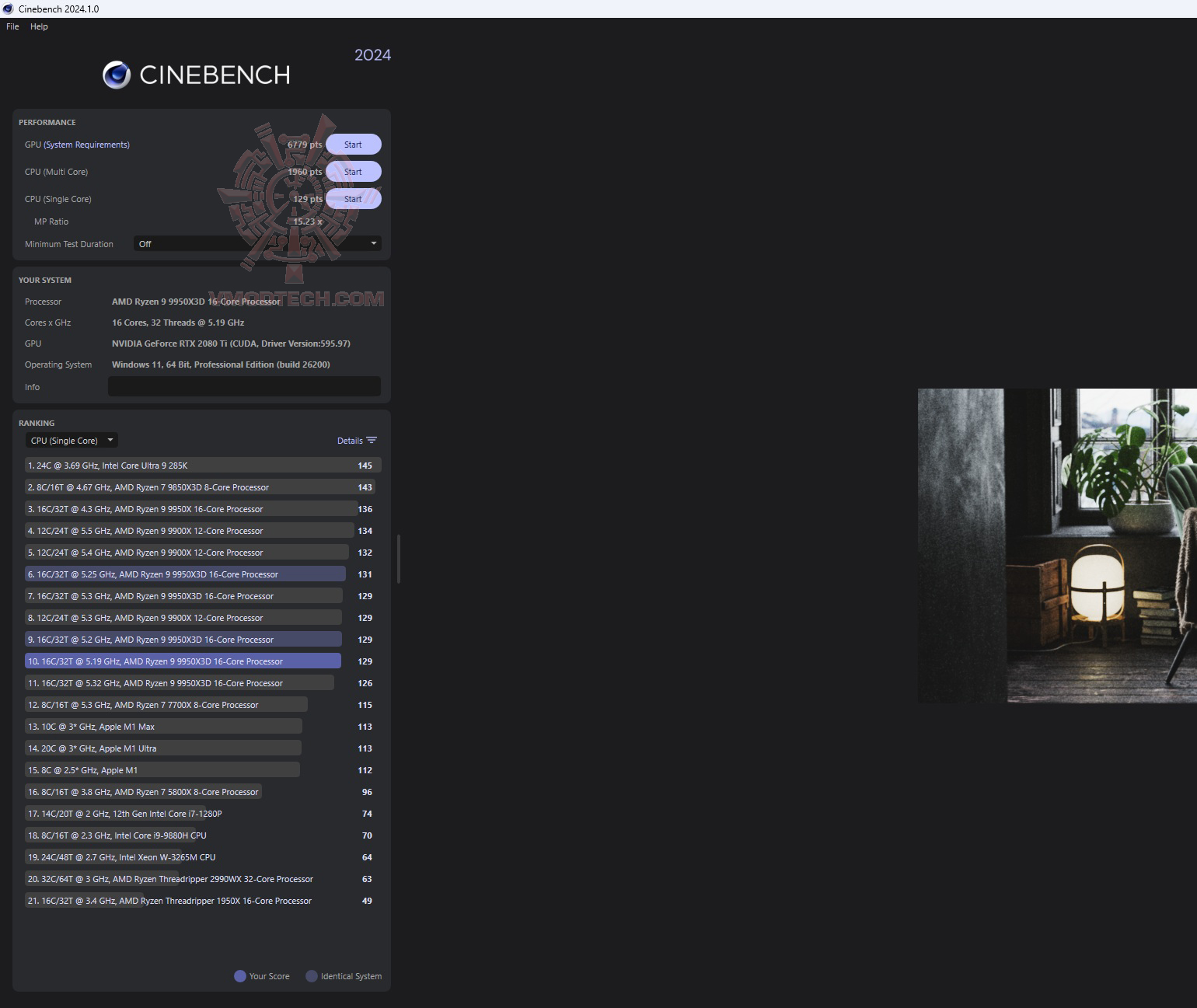This screenshot has height=1008, width=1197.
Task: Select the Intel Xeon W-3265M ranking row
Action: click(x=203, y=857)
